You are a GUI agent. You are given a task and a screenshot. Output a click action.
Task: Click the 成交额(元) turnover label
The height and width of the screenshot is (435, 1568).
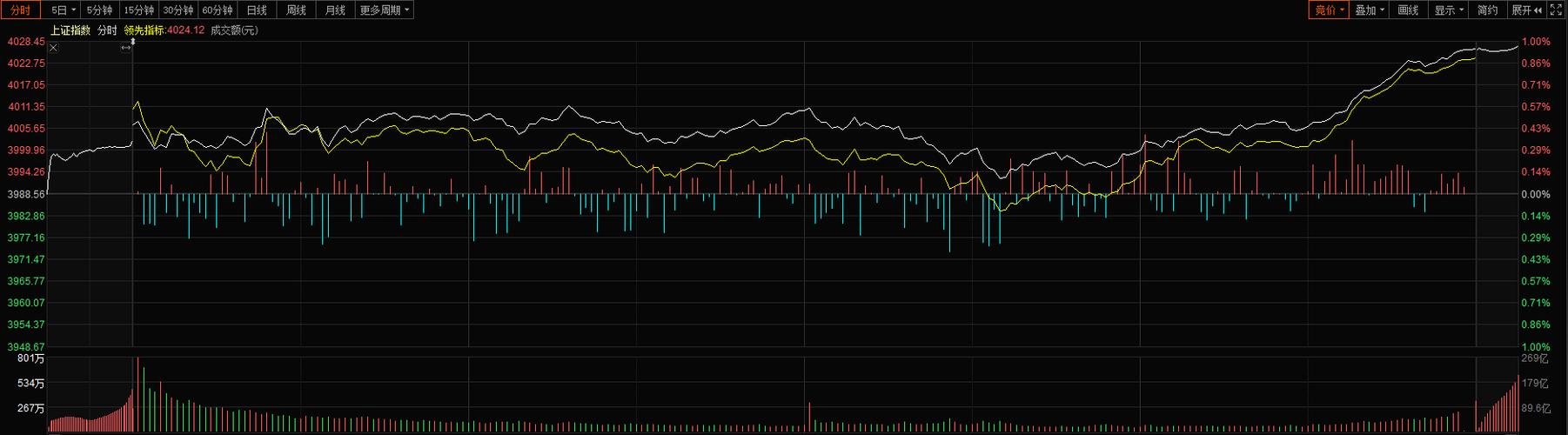(234, 30)
